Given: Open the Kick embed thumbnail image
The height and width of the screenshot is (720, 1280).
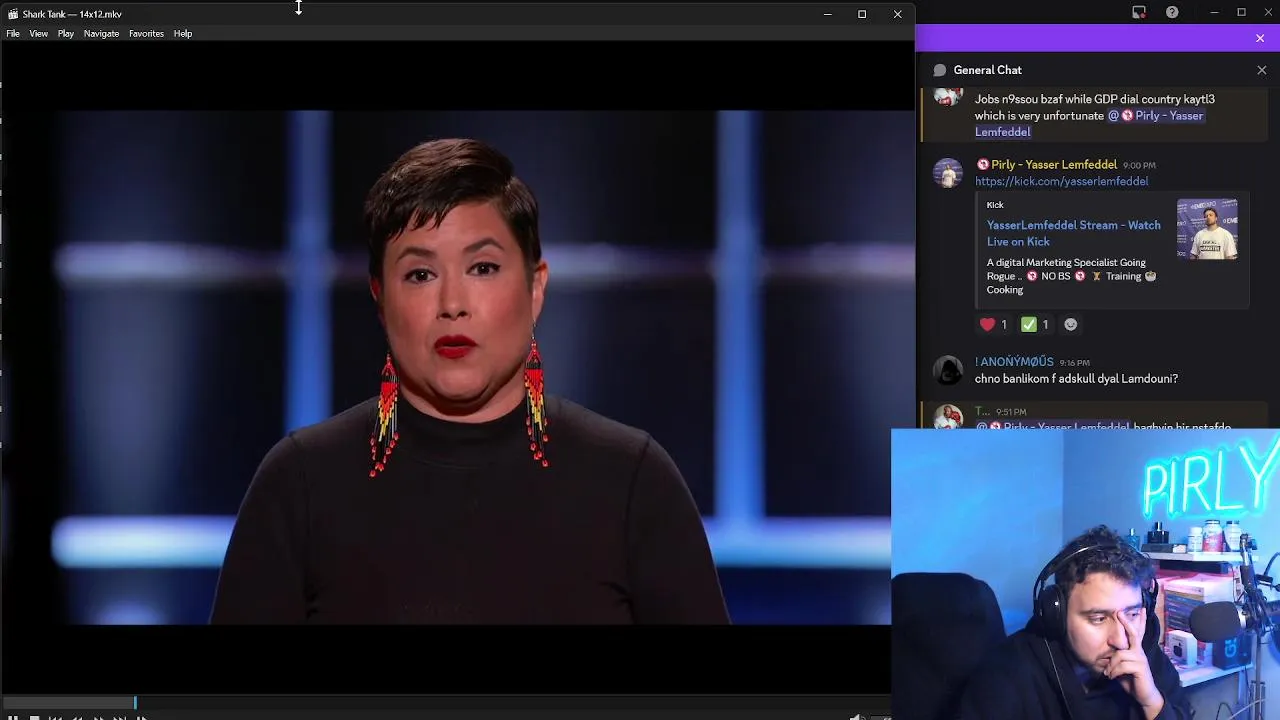Looking at the screenshot, I should 1207,229.
